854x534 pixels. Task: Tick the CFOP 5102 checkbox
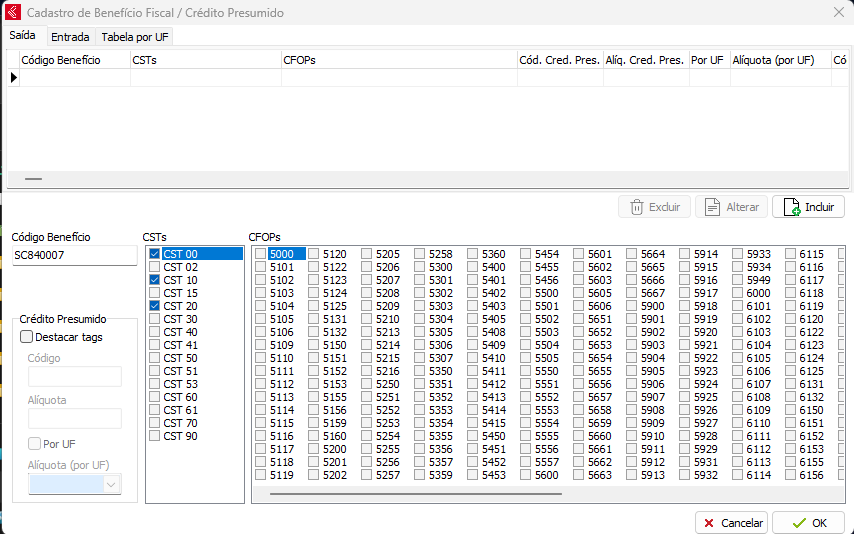tap(261, 281)
